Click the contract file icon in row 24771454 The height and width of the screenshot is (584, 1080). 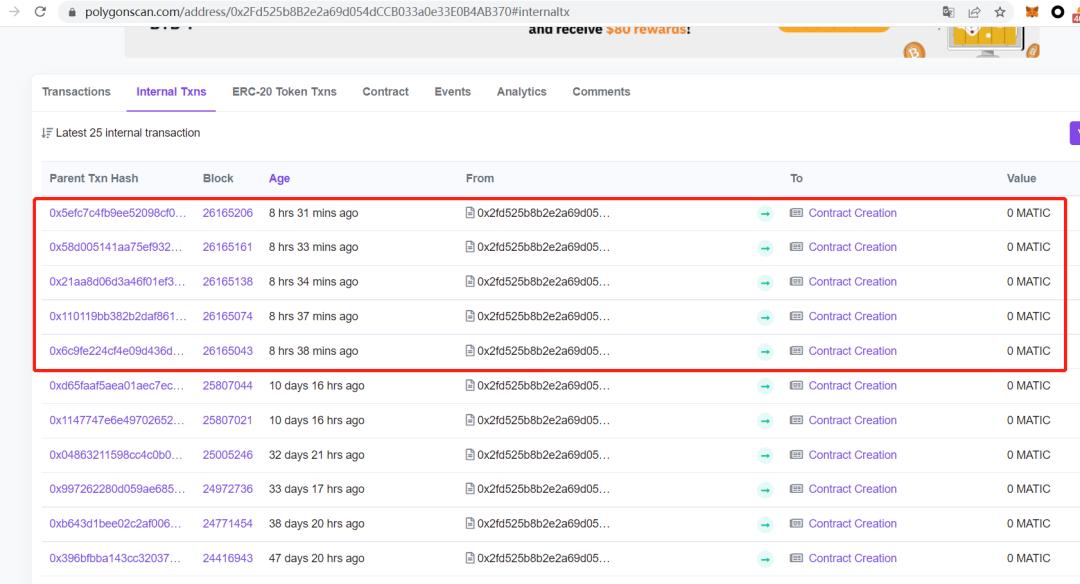click(x=470, y=523)
